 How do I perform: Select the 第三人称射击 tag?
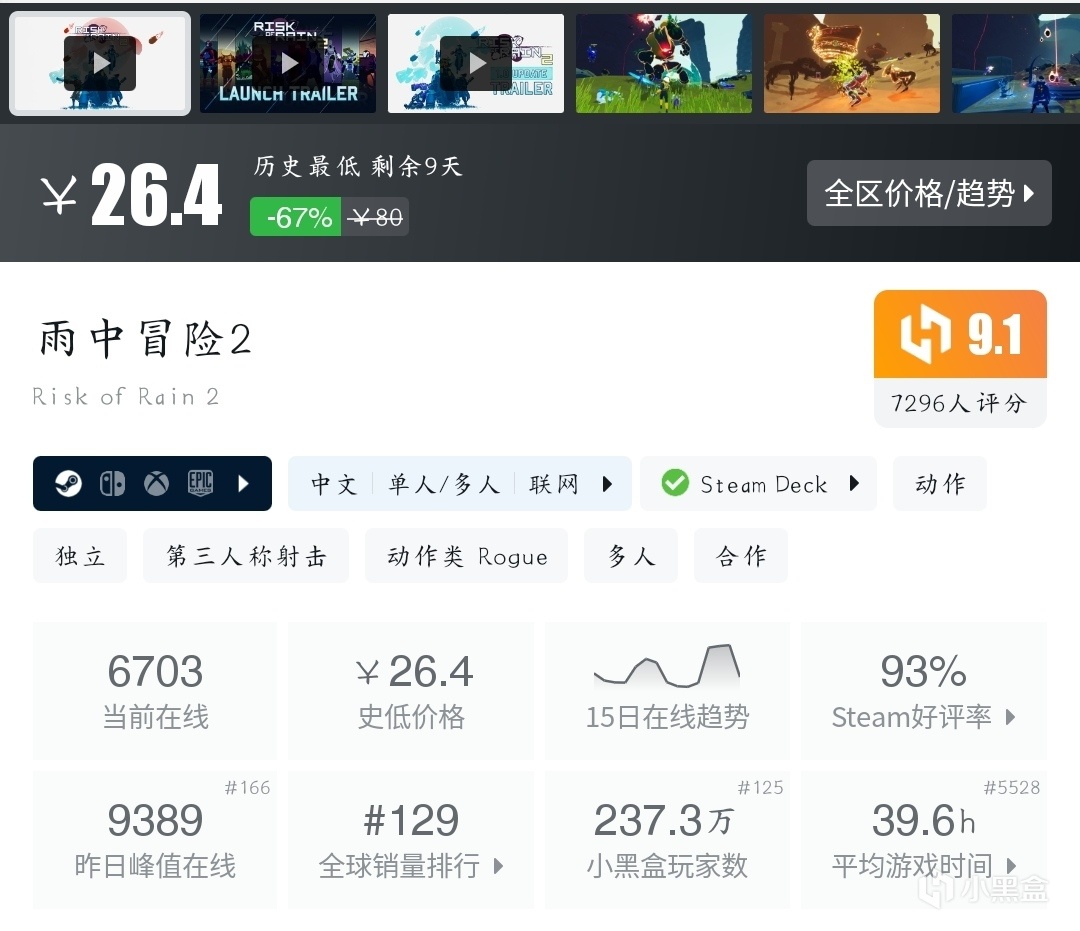(246, 556)
